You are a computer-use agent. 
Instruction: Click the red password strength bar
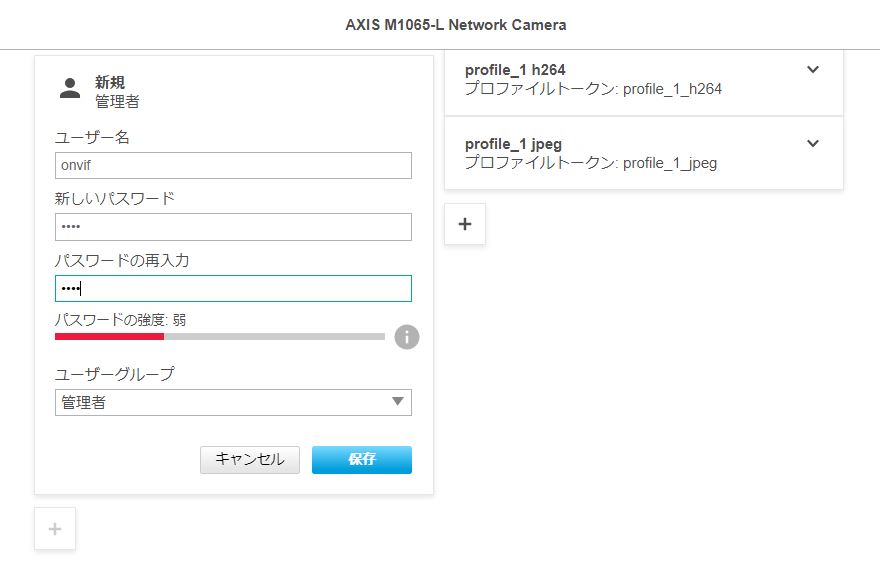click(x=109, y=337)
